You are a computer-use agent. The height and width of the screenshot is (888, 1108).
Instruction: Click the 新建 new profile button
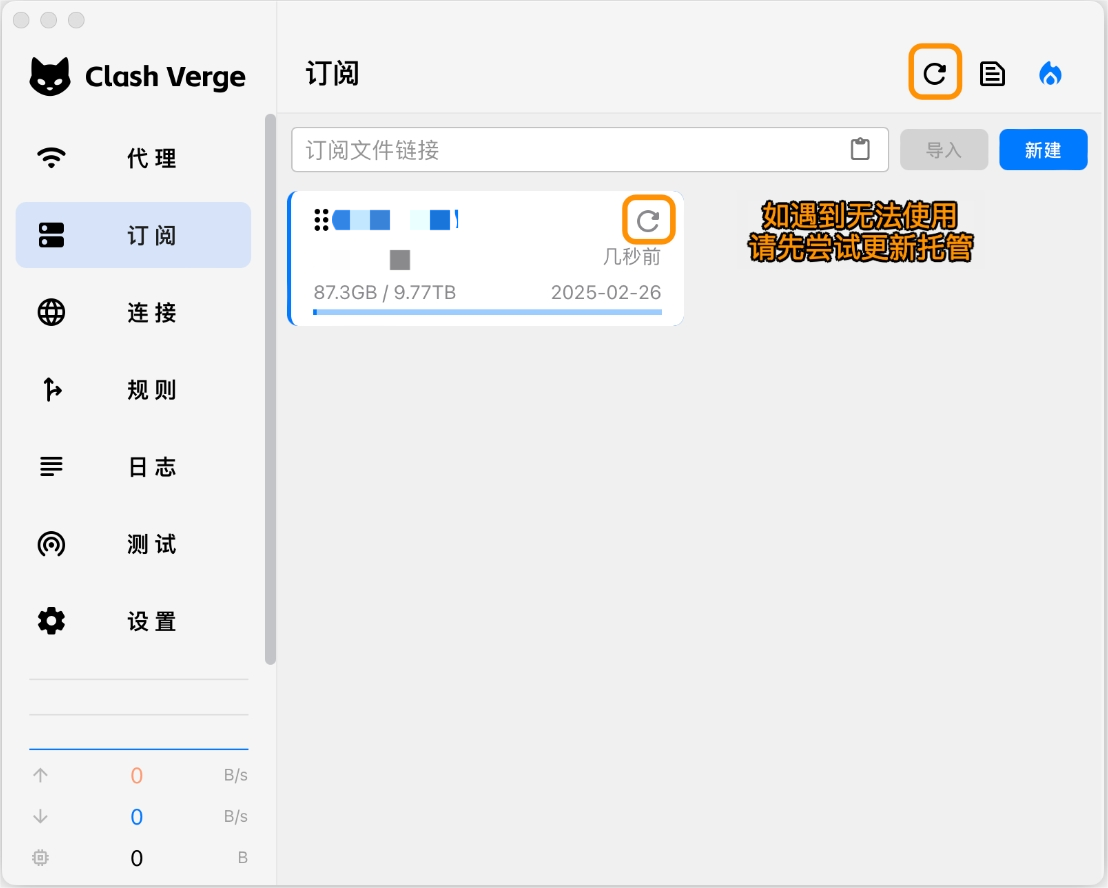point(1043,149)
